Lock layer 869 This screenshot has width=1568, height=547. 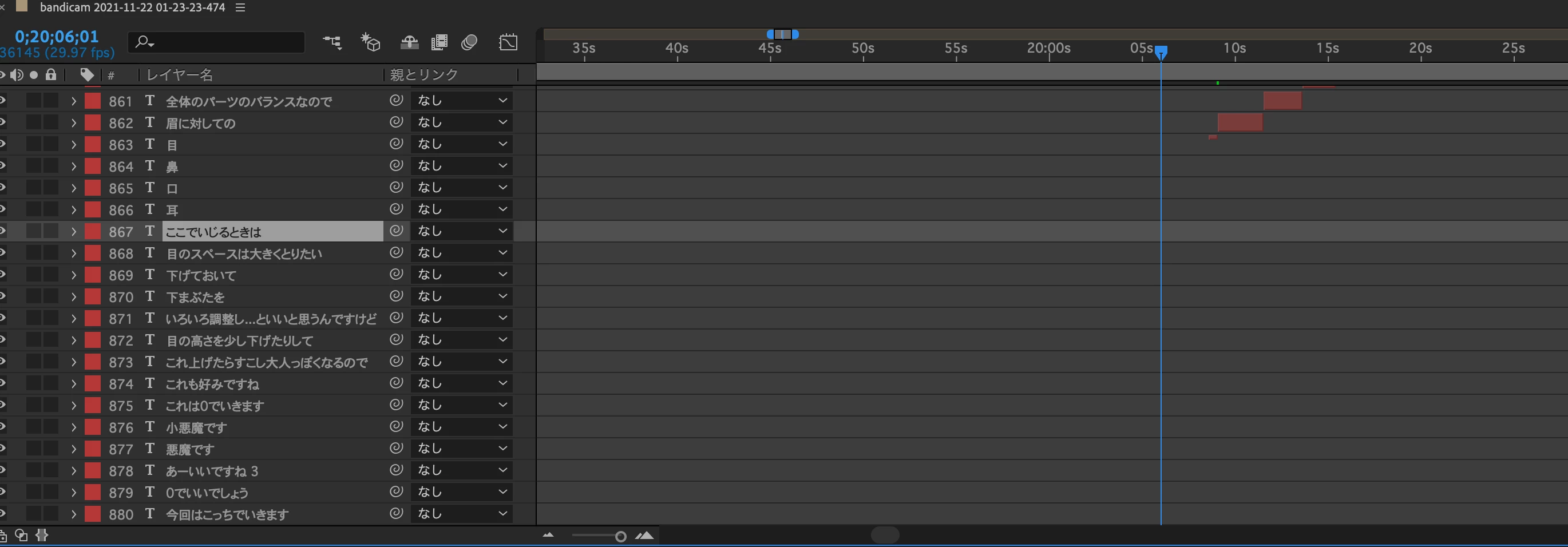coord(51,275)
